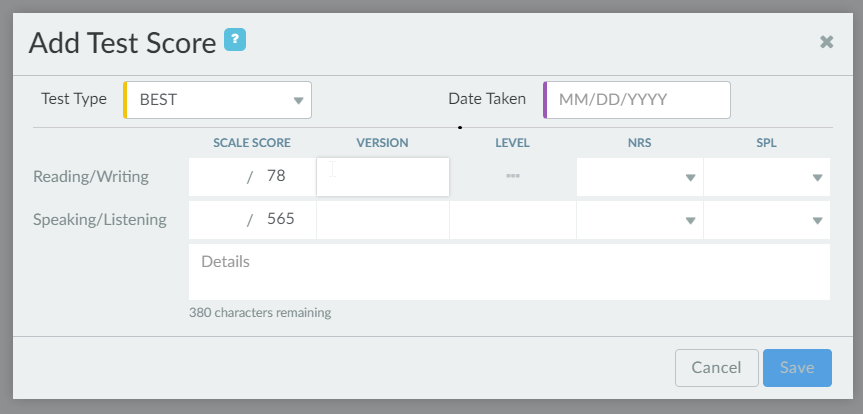Click the Speaking/Listening row label
The width and height of the screenshot is (863, 414).
point(100,219)
